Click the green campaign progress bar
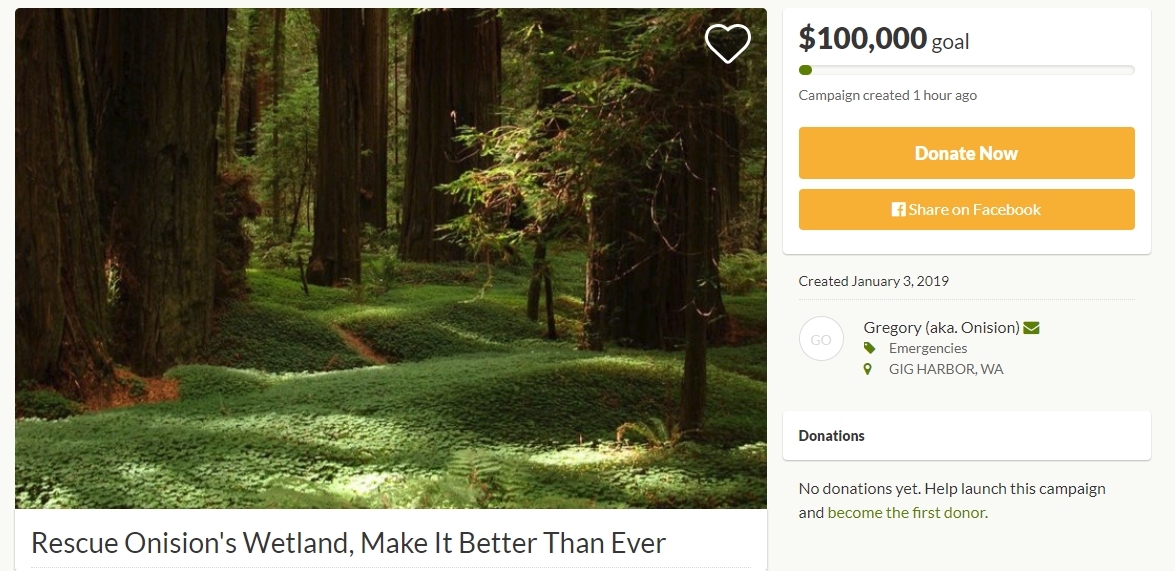Image resolution: width=1175 pixels, height=571 pixels. [x=966, y=70]
